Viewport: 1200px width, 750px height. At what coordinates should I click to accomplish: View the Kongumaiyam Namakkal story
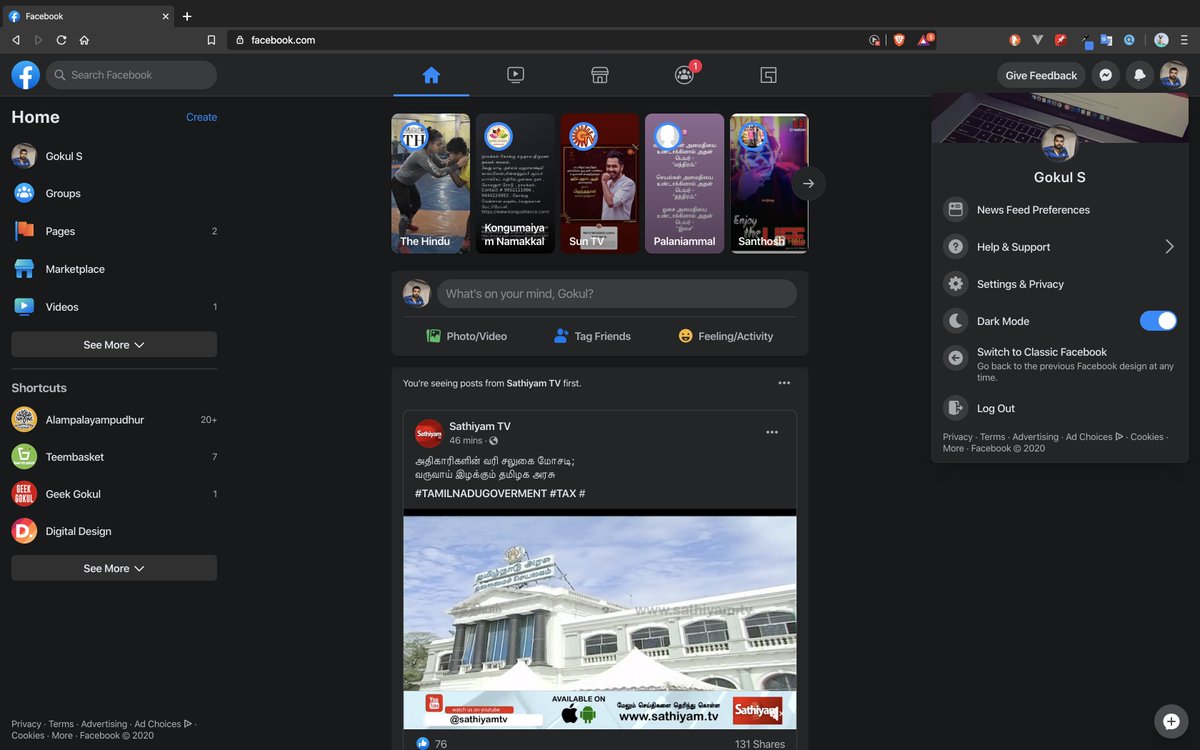(x=515, y=183)
